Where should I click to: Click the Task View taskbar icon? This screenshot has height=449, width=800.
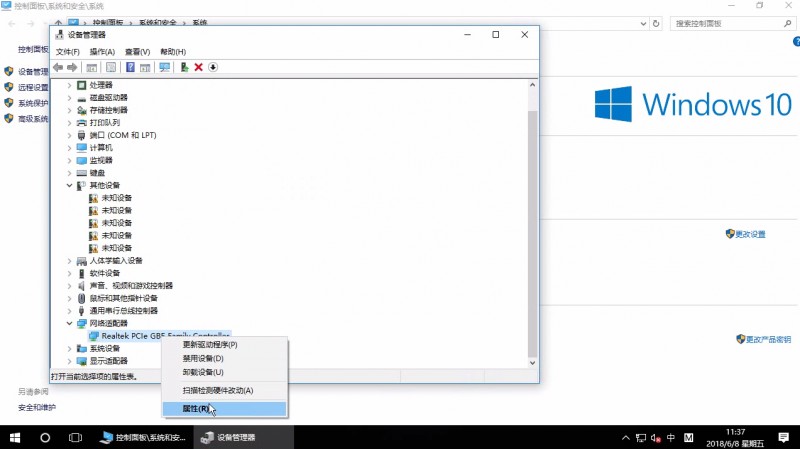pos(75,438)
